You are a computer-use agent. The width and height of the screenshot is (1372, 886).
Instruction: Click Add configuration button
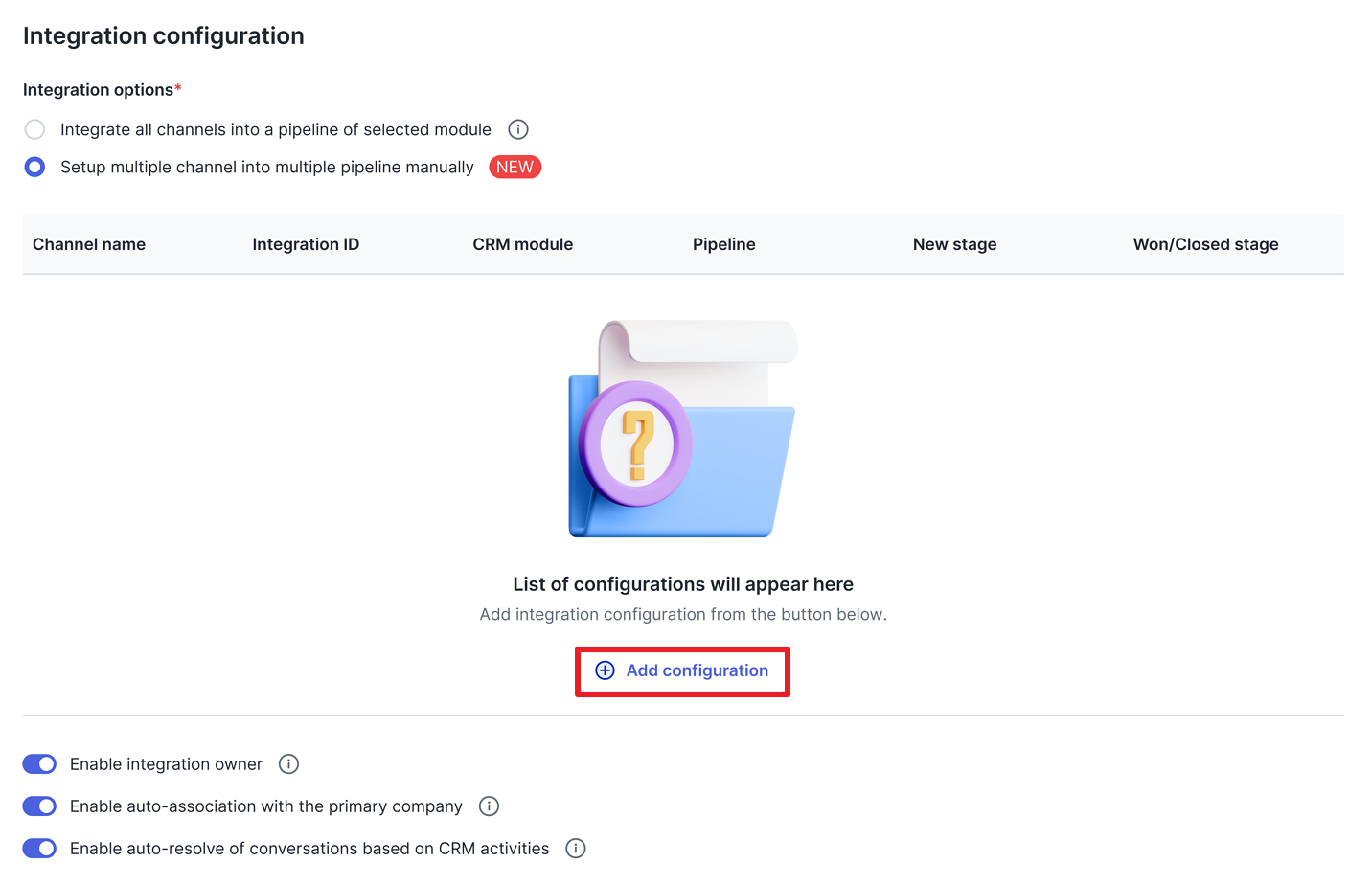click(682, 670)
